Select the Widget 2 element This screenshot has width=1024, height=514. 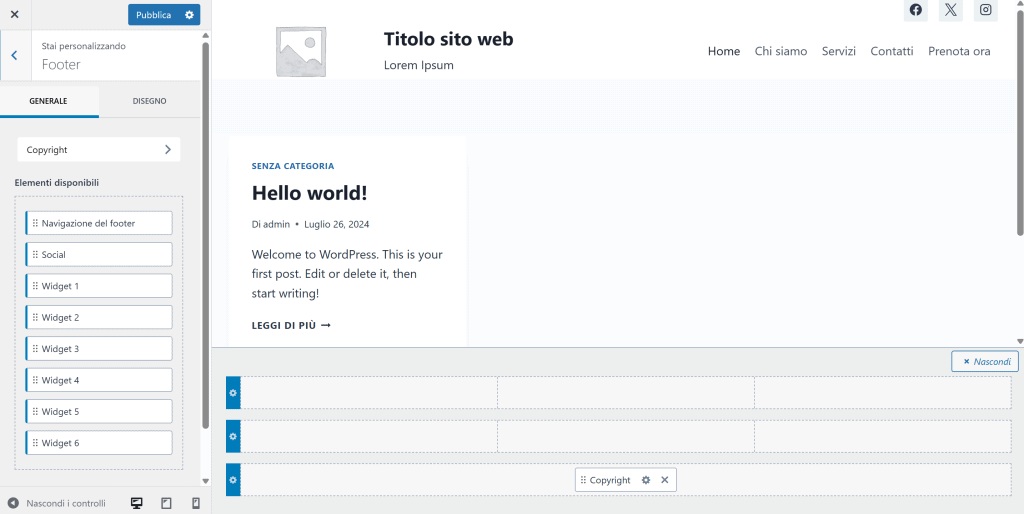tap(99, 317)
